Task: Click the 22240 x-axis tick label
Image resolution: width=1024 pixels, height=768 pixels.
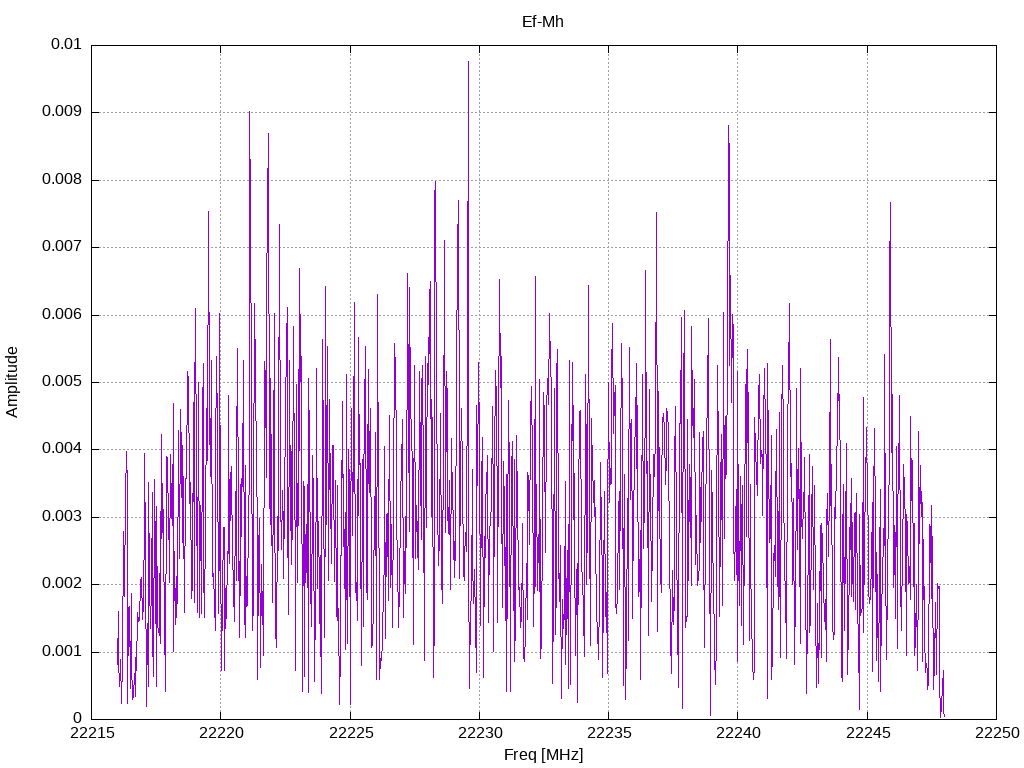Action: point(739,733)
